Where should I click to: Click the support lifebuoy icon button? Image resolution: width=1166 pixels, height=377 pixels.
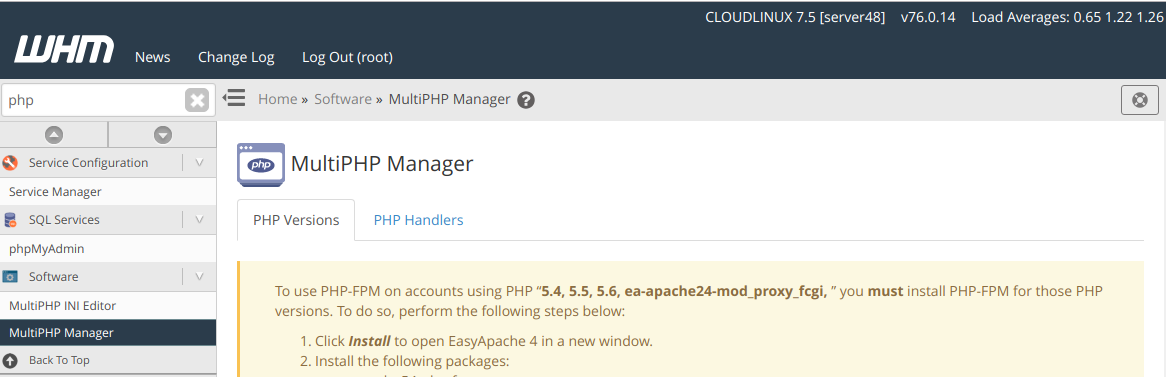(1140, 100)
